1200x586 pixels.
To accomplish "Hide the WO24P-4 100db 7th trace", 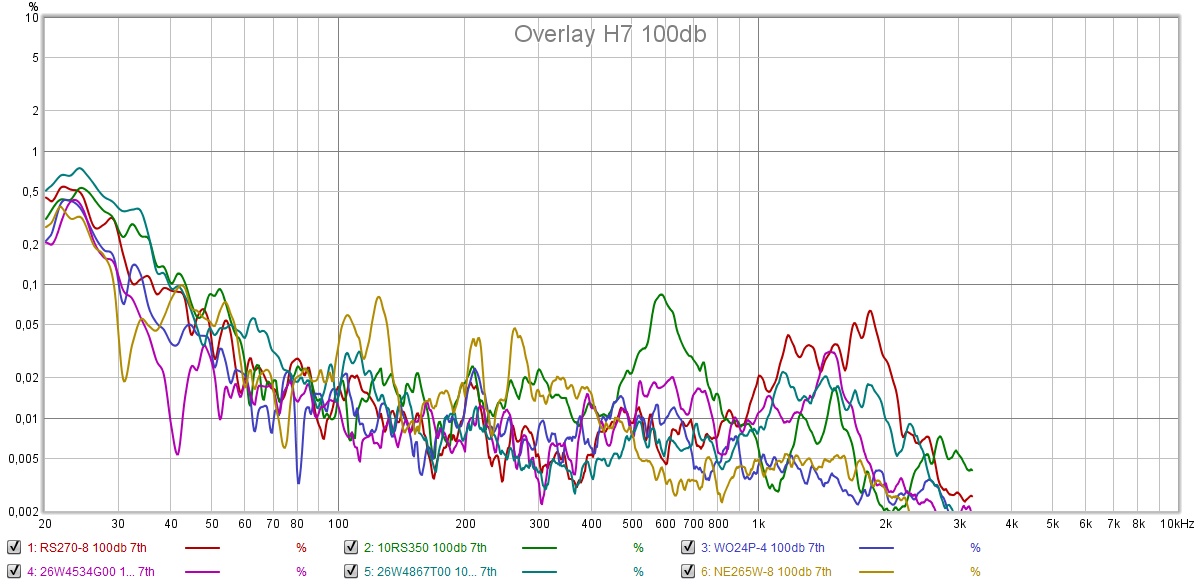I will pyautogui.click(x=689, y=547).
